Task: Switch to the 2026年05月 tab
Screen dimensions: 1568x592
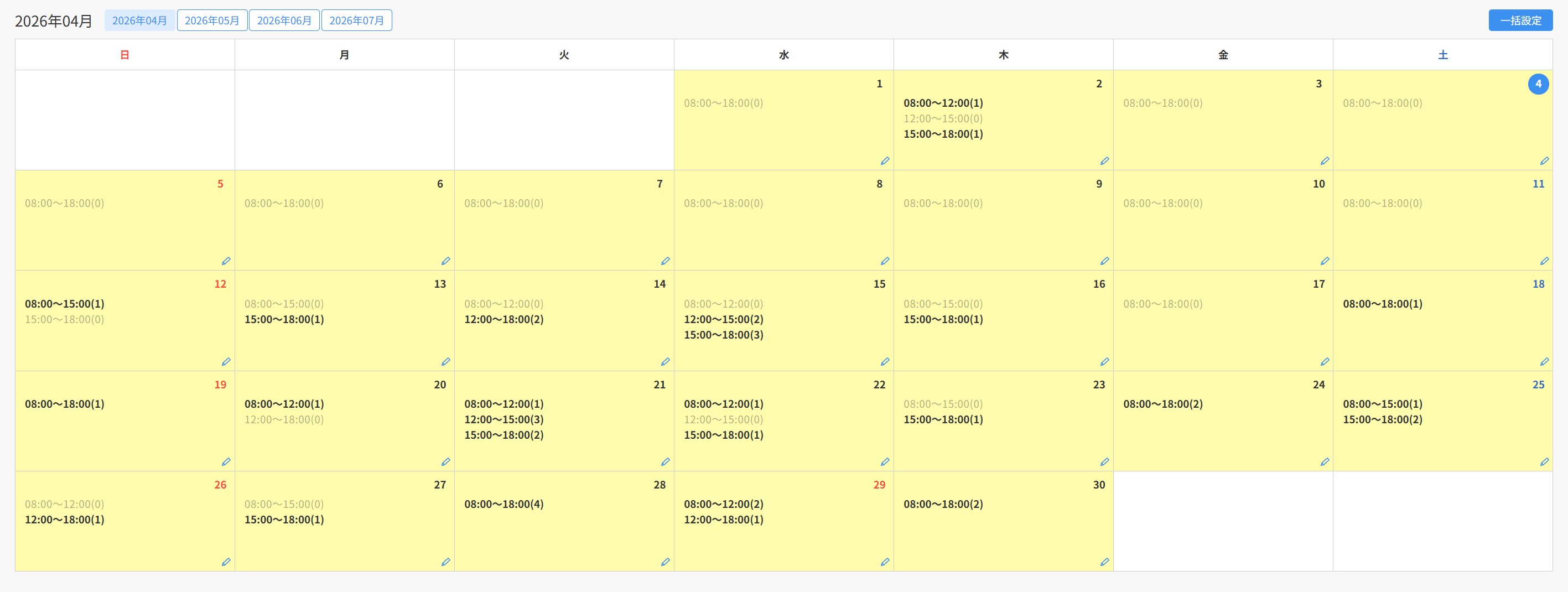Action: [x=212, y=20]
